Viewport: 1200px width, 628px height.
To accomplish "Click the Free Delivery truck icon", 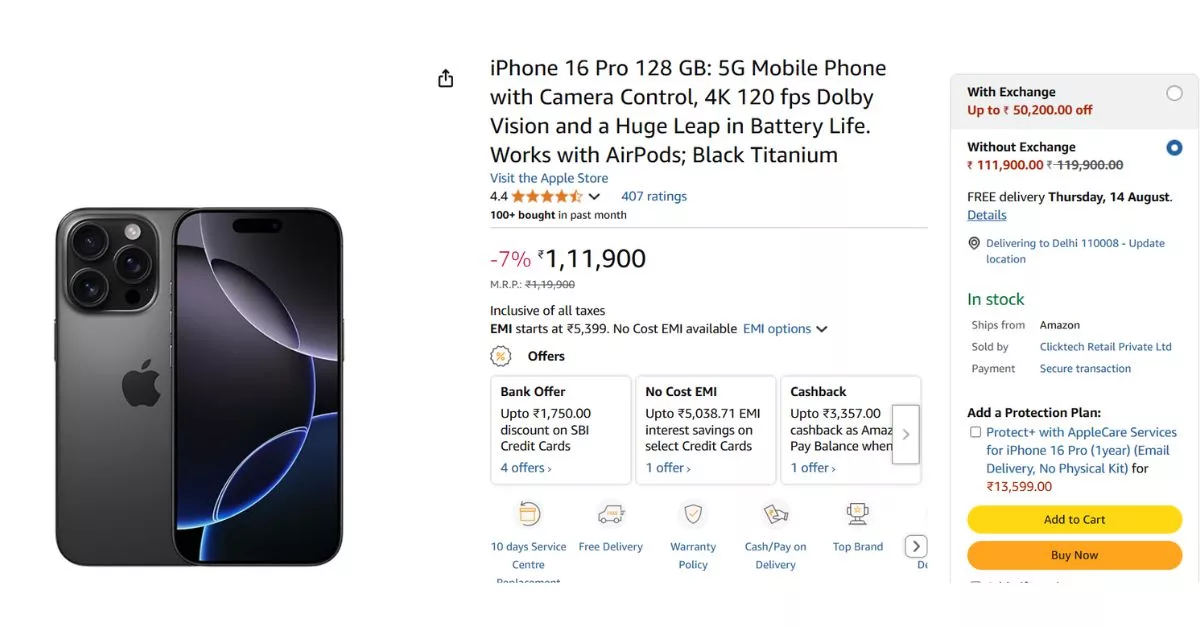I will (x=611, y=513).
